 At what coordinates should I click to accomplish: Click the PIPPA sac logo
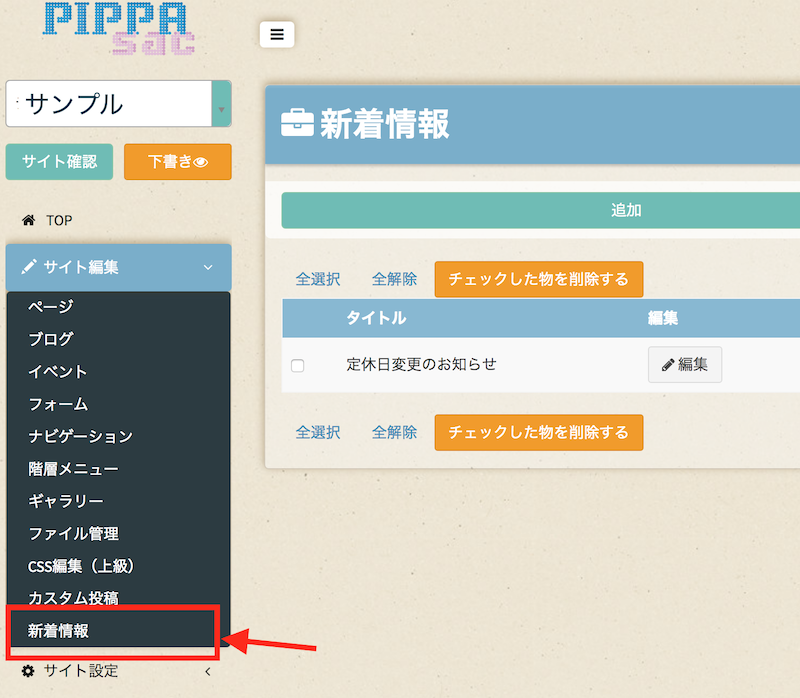(118, 29)
